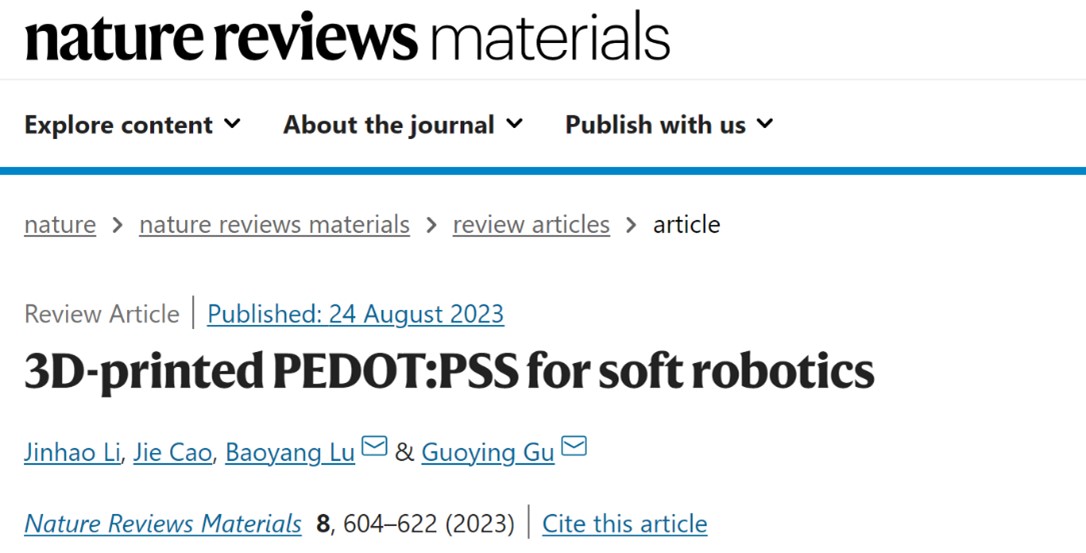View author Jinhao Li's details

tap(73, 452)
